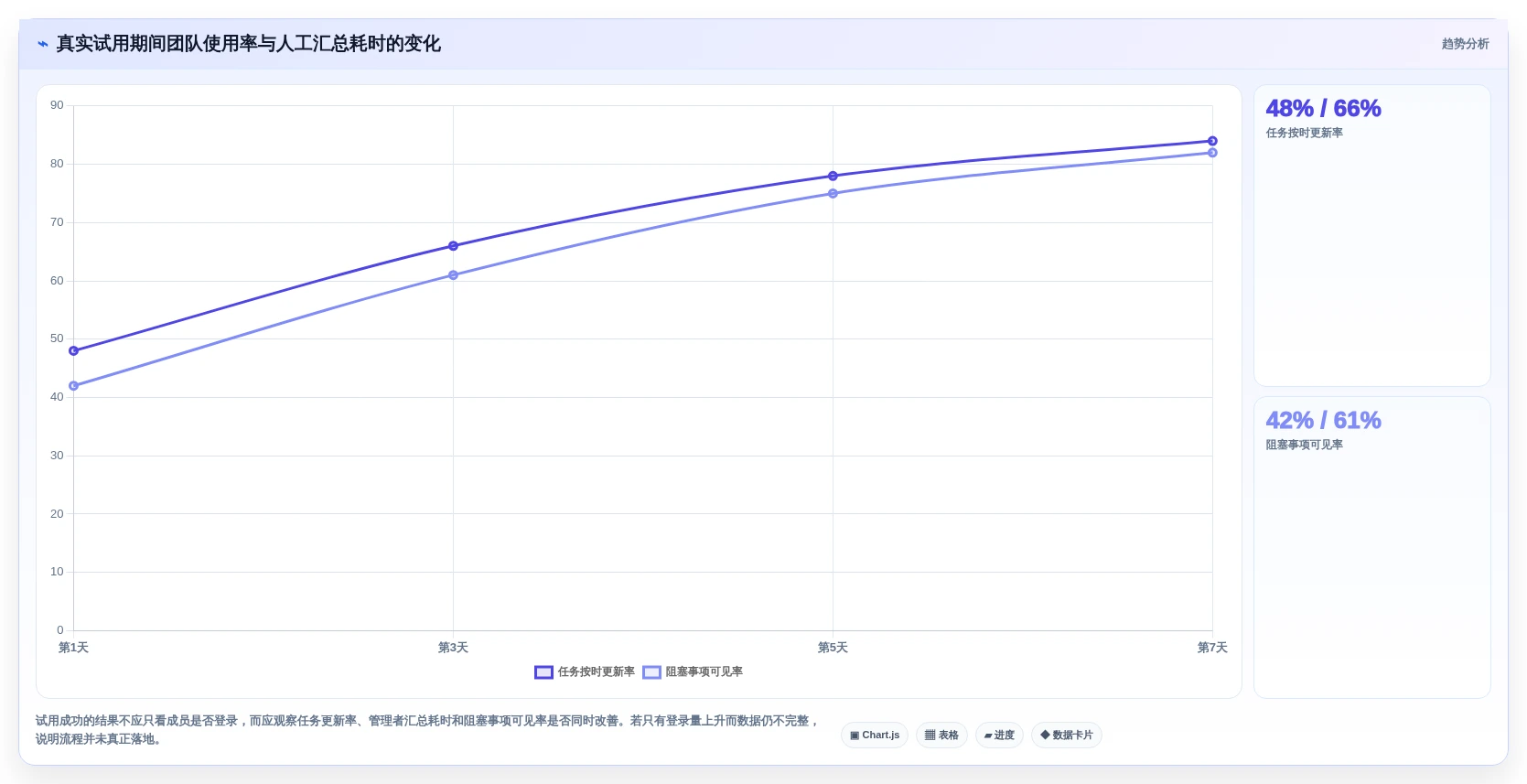Click the chart title 真实试用期间团队使用率与人工汇总耗时的变化
The image size is (1527, 784).
pos(249,44)
